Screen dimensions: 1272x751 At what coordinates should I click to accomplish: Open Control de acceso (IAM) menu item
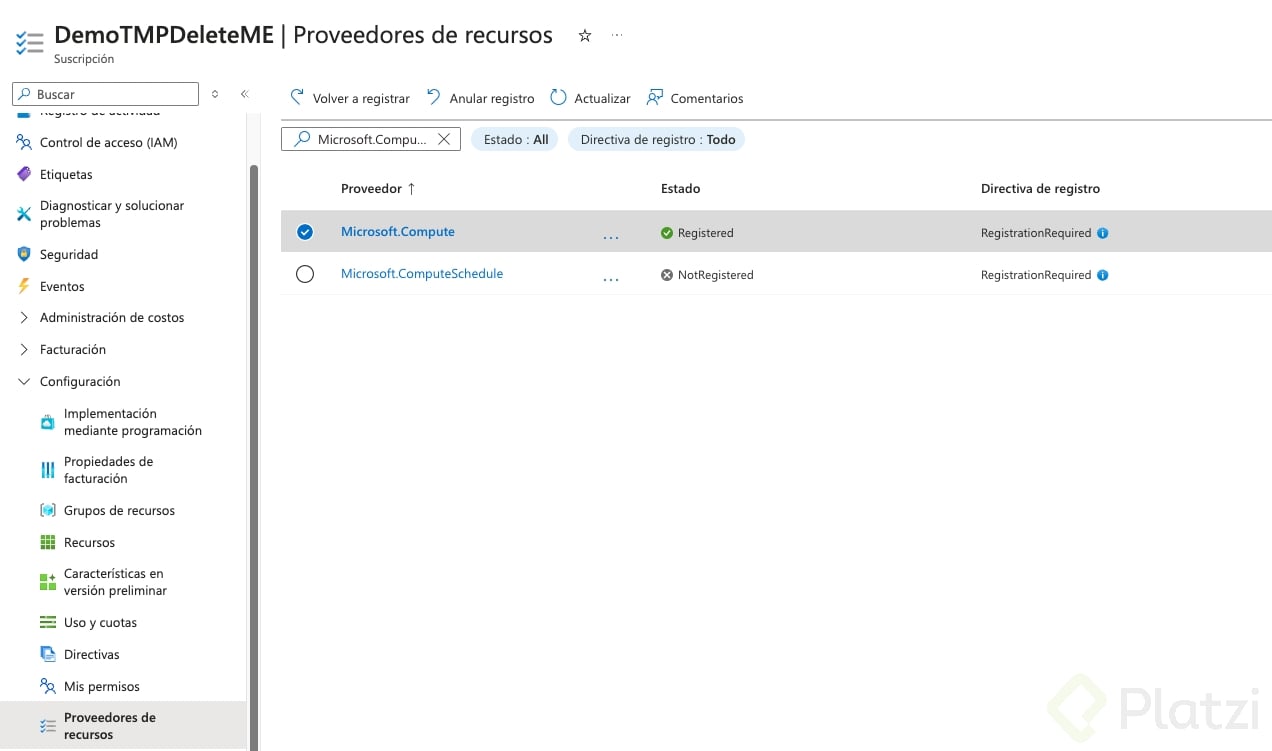tap(108, 142)
